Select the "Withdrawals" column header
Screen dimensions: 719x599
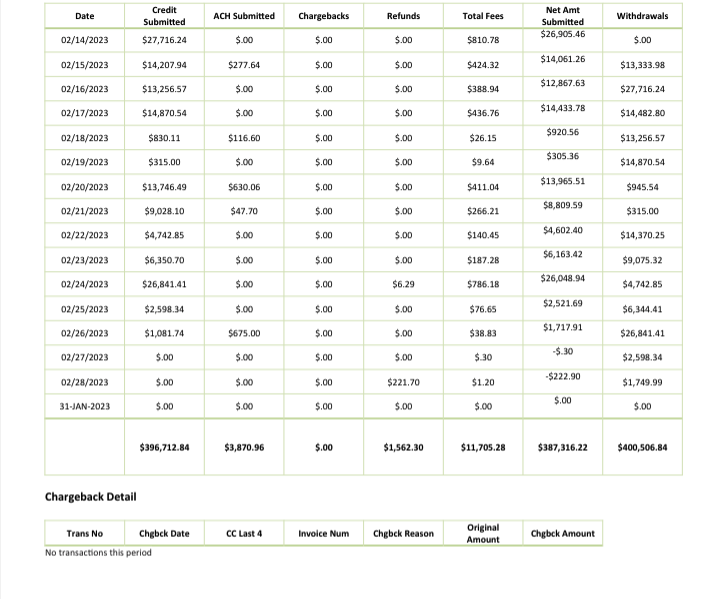pos(643,16)
